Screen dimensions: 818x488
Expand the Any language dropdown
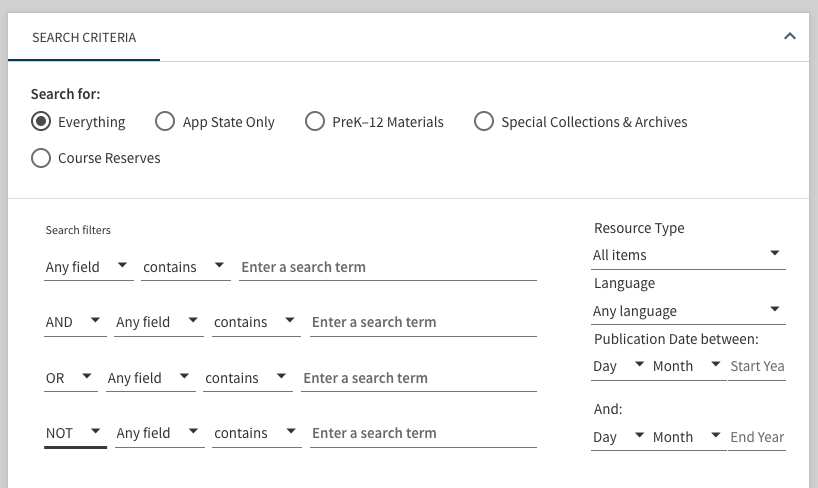(x=687, y=311)
